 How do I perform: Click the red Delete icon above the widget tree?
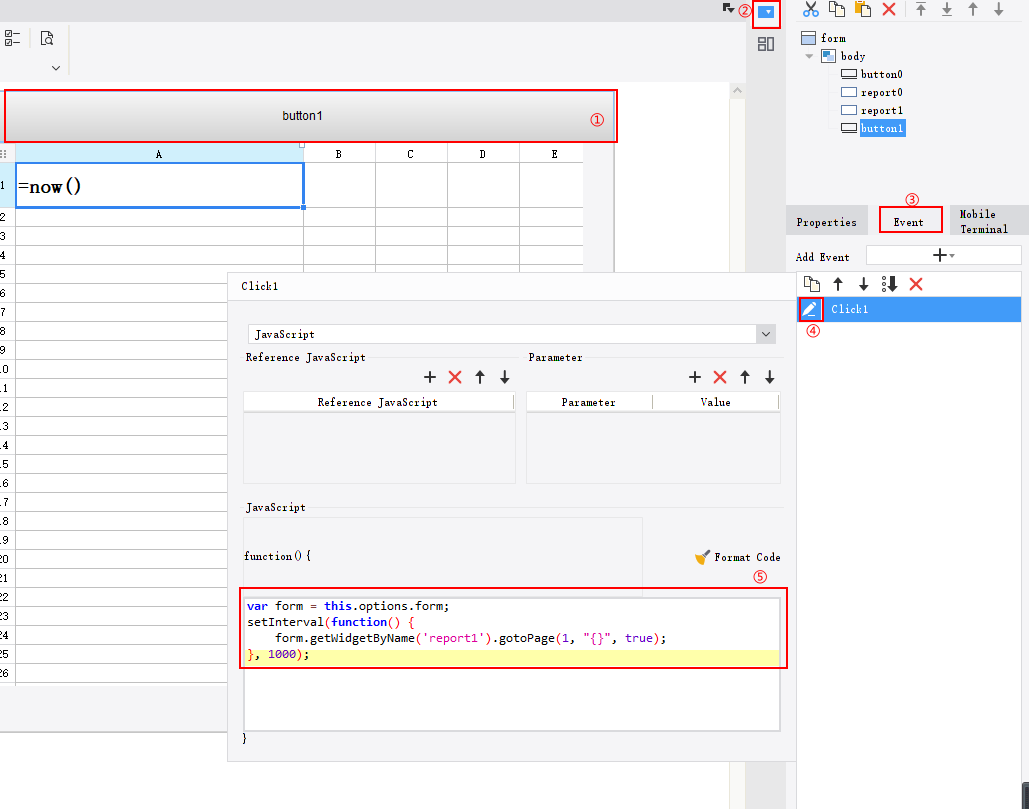click(890, 10)
